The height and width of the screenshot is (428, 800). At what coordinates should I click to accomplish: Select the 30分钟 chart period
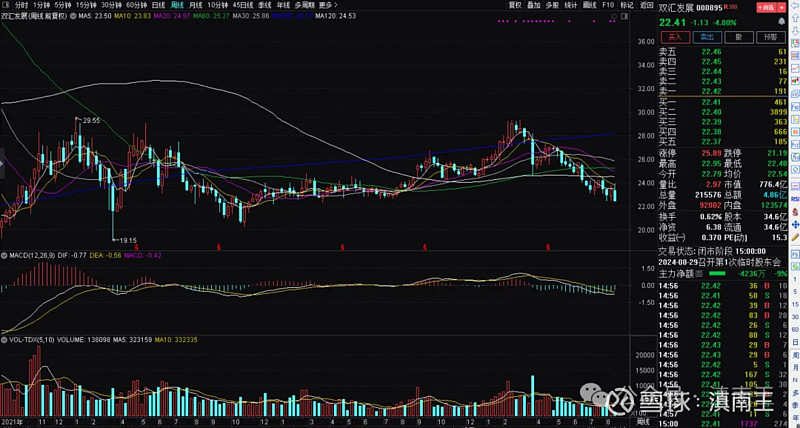[x=111, y=5]
